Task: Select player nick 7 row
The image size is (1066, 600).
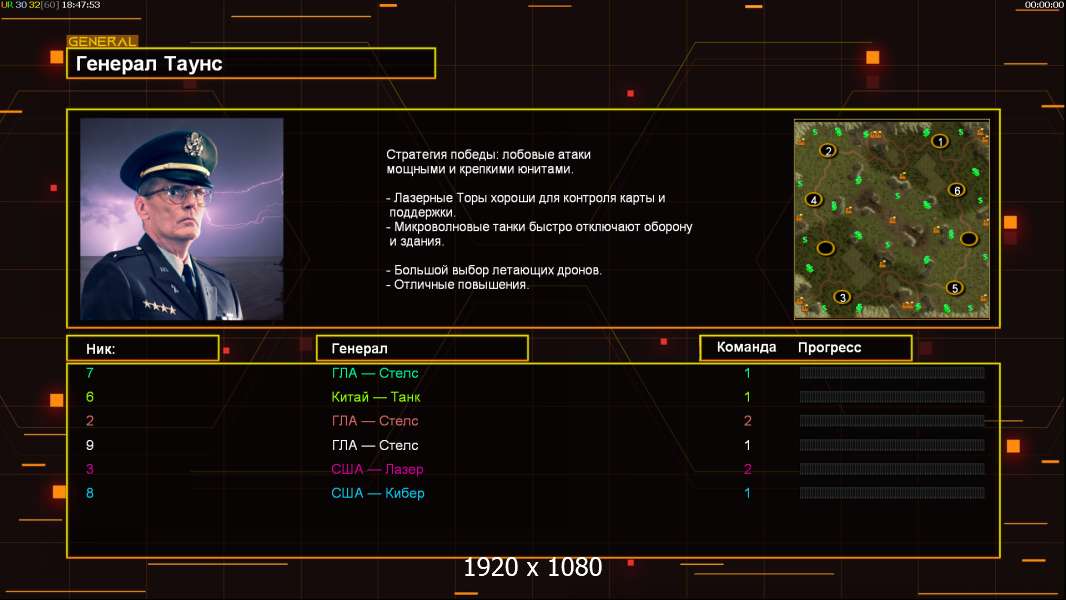Action: (x=533, y=373)
